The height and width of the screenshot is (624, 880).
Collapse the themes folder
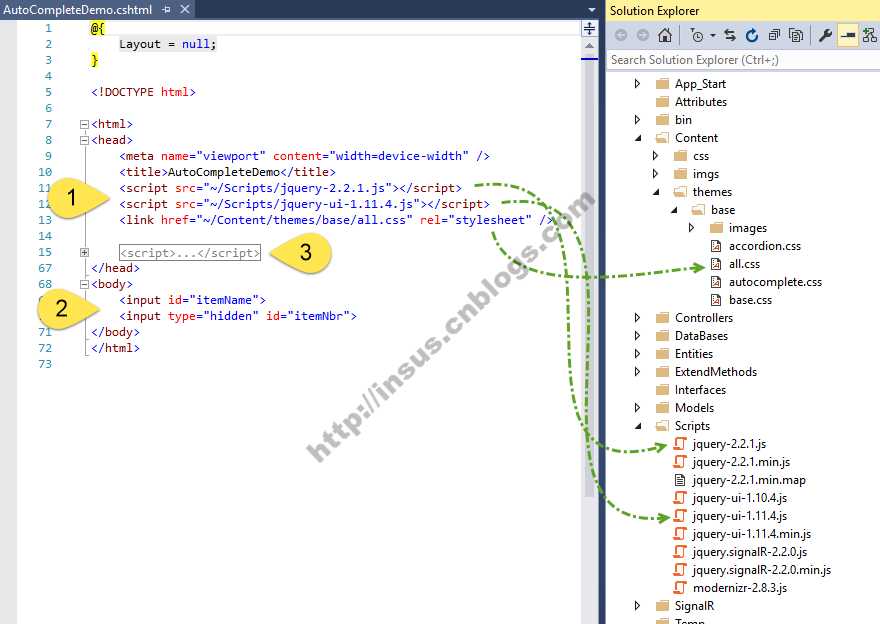(x=656, y=192)
